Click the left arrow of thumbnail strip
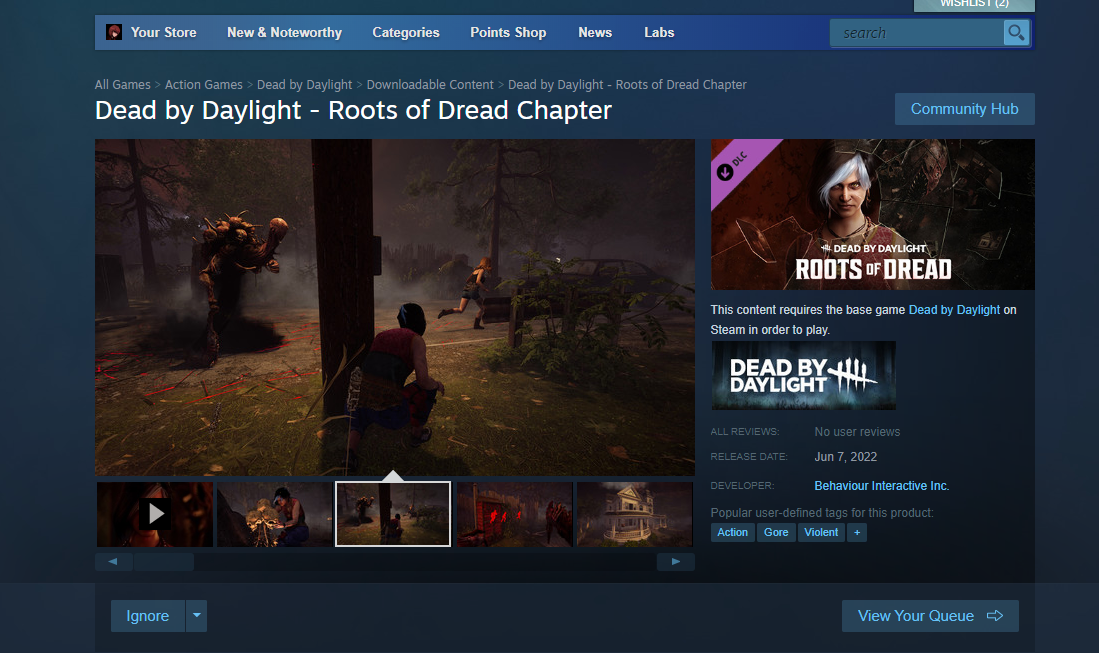 point(113,562)
